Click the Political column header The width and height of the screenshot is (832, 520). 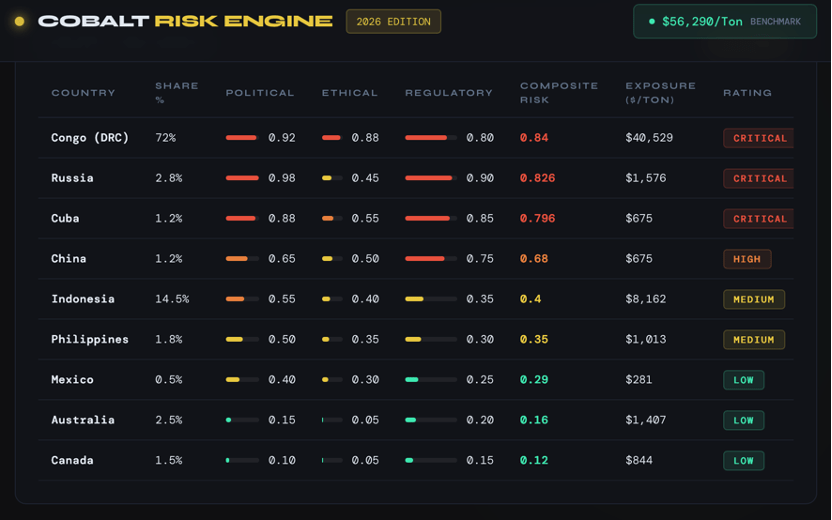point(260,93)
